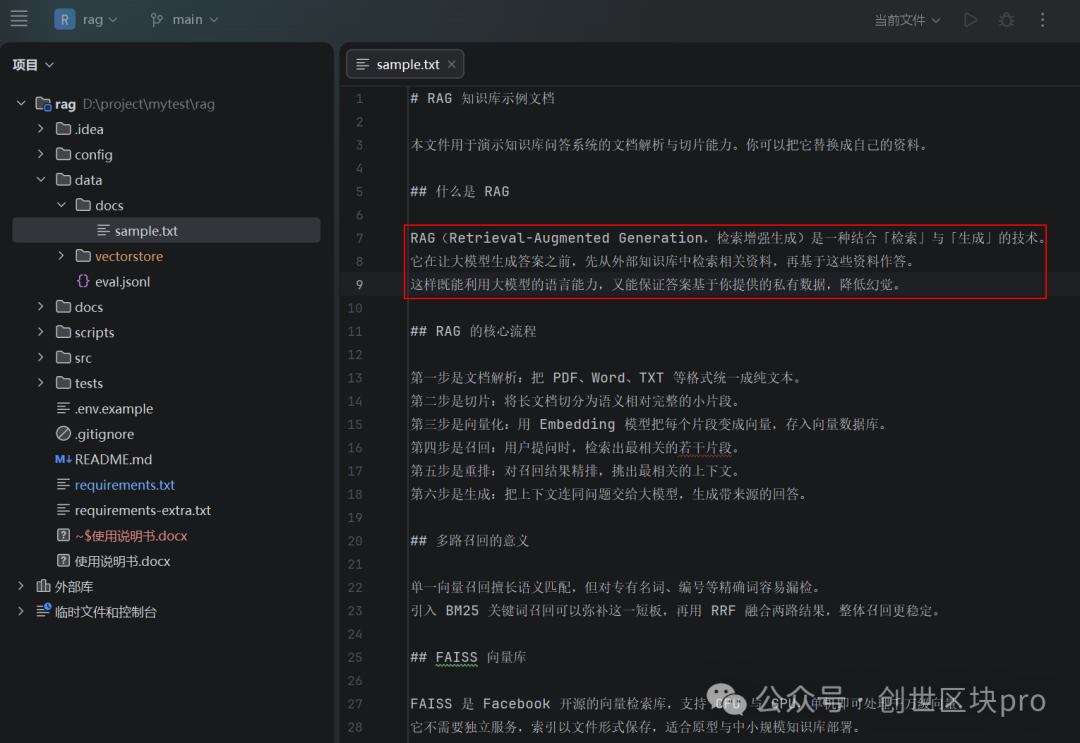
Task: Collapse the data folder
Action: 41,180
